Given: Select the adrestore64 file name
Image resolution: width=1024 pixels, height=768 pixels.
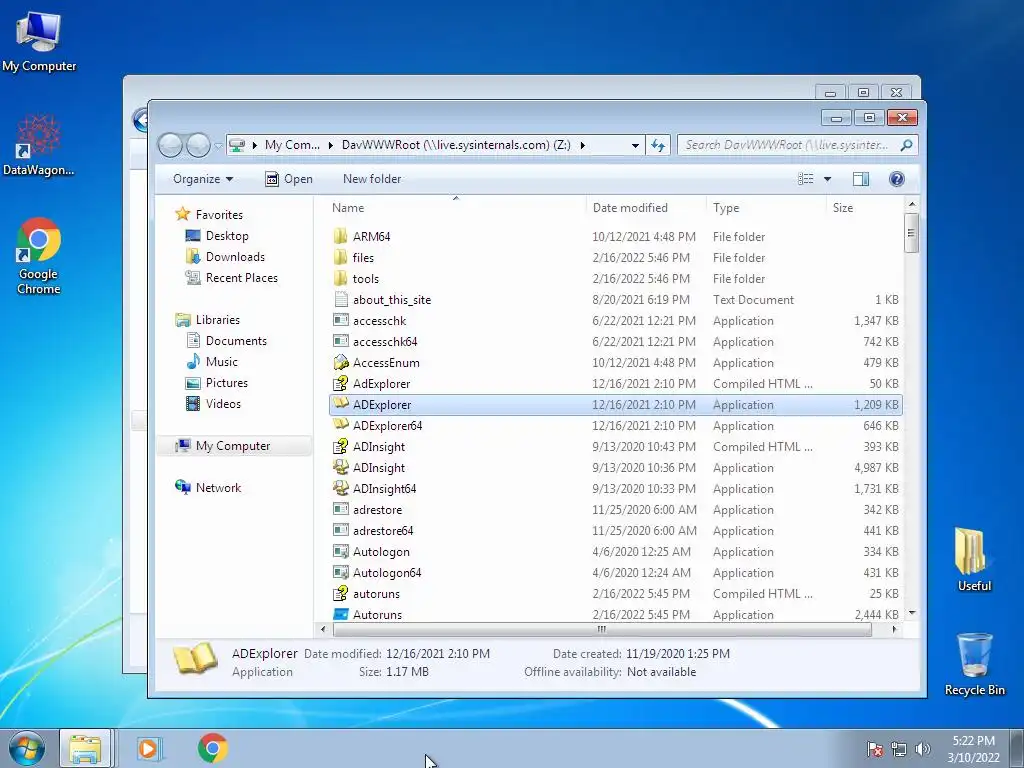Looking at the screenshot, I should coord(383,530).
